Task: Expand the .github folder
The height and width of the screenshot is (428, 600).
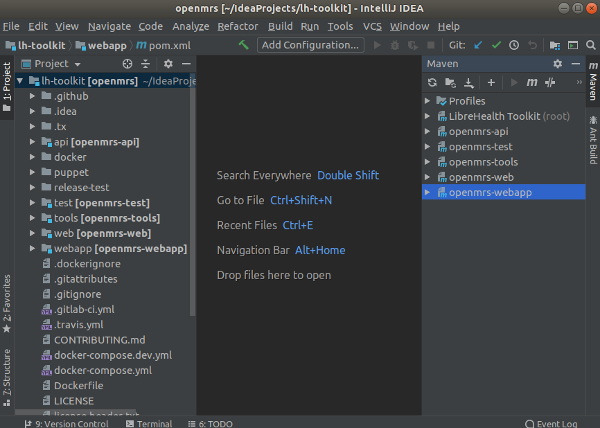Action: tap(33, 96)
